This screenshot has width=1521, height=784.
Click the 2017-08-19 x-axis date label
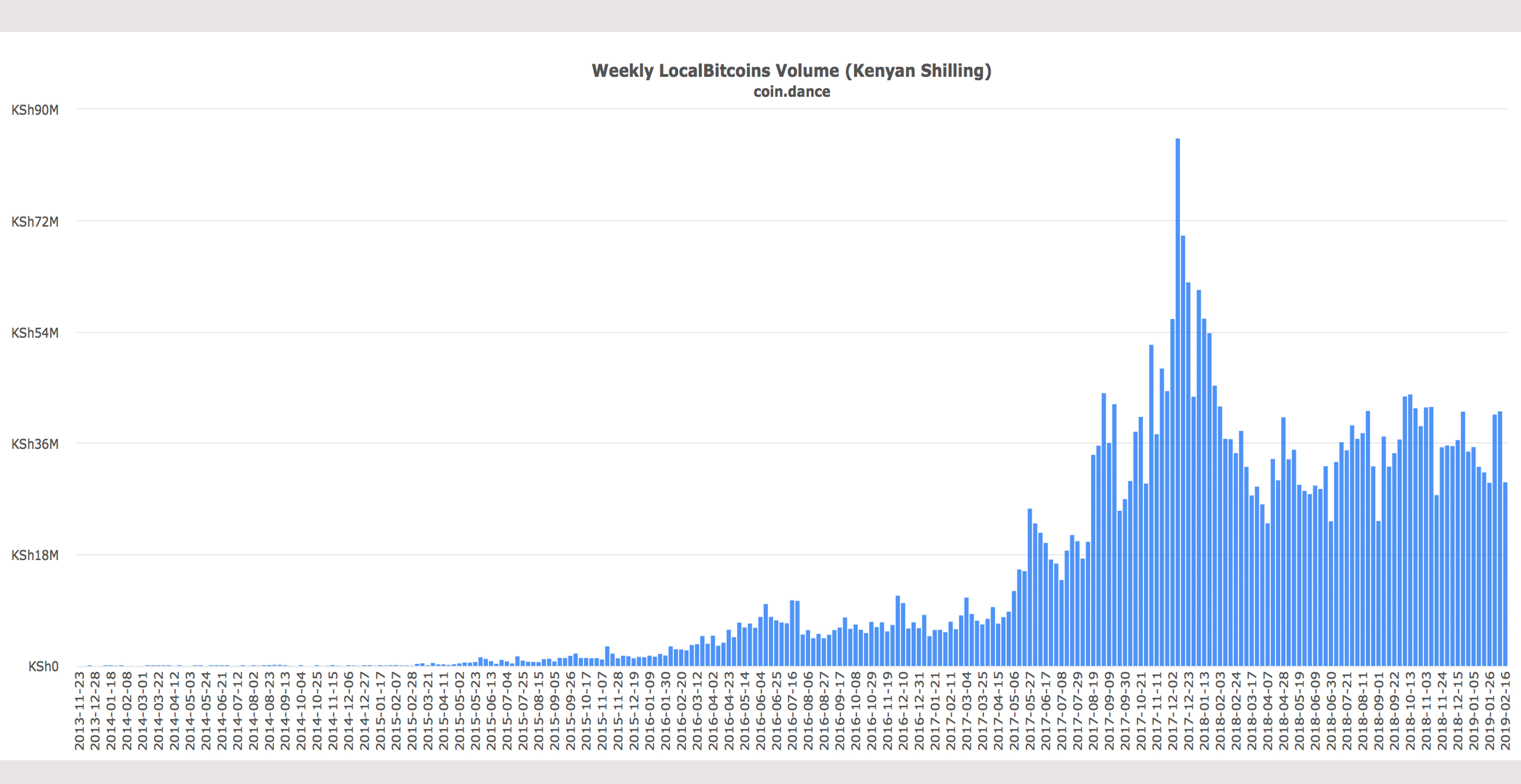1093,711
